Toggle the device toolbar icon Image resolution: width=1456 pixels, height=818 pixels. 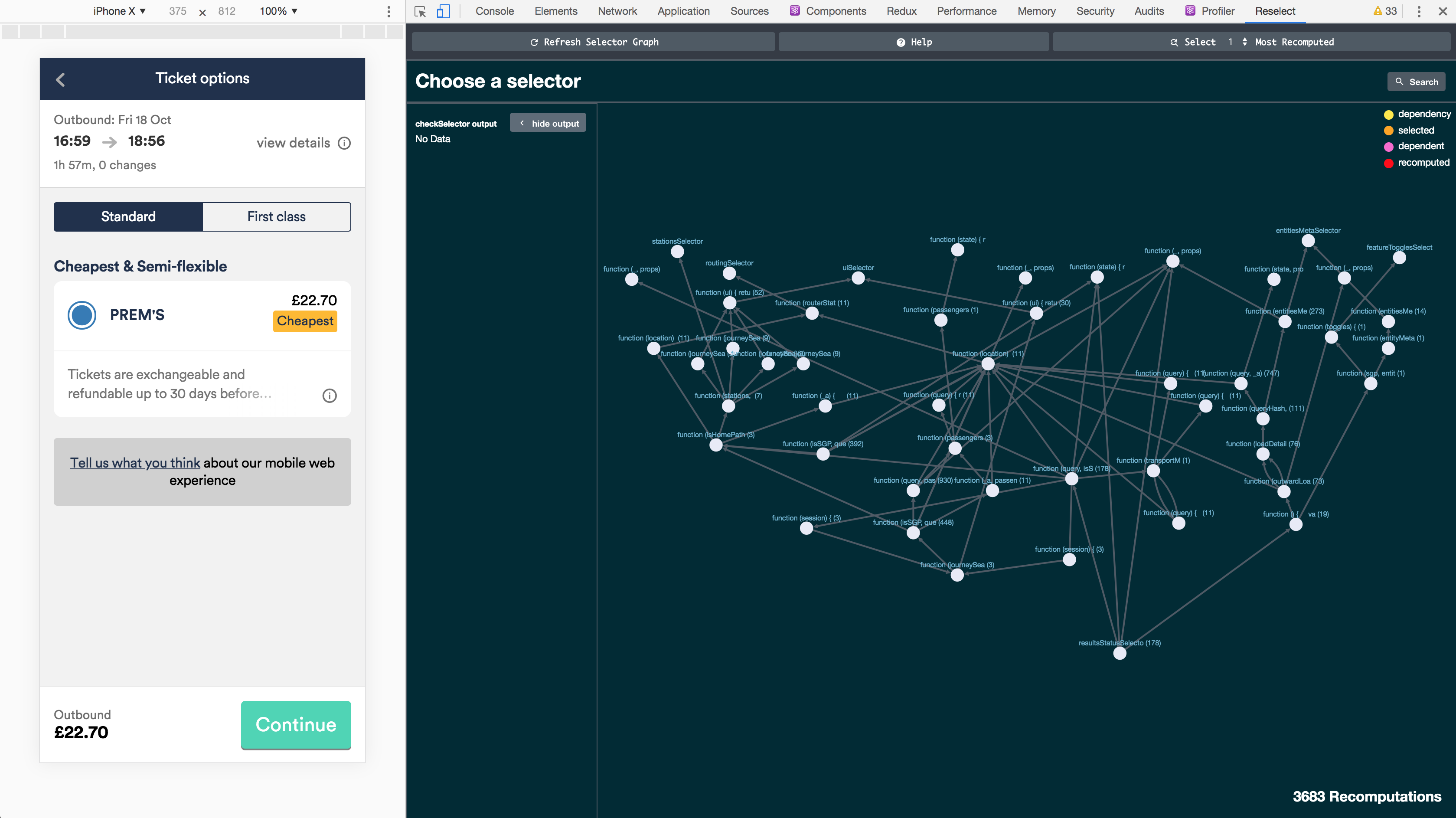coord(444,11)
